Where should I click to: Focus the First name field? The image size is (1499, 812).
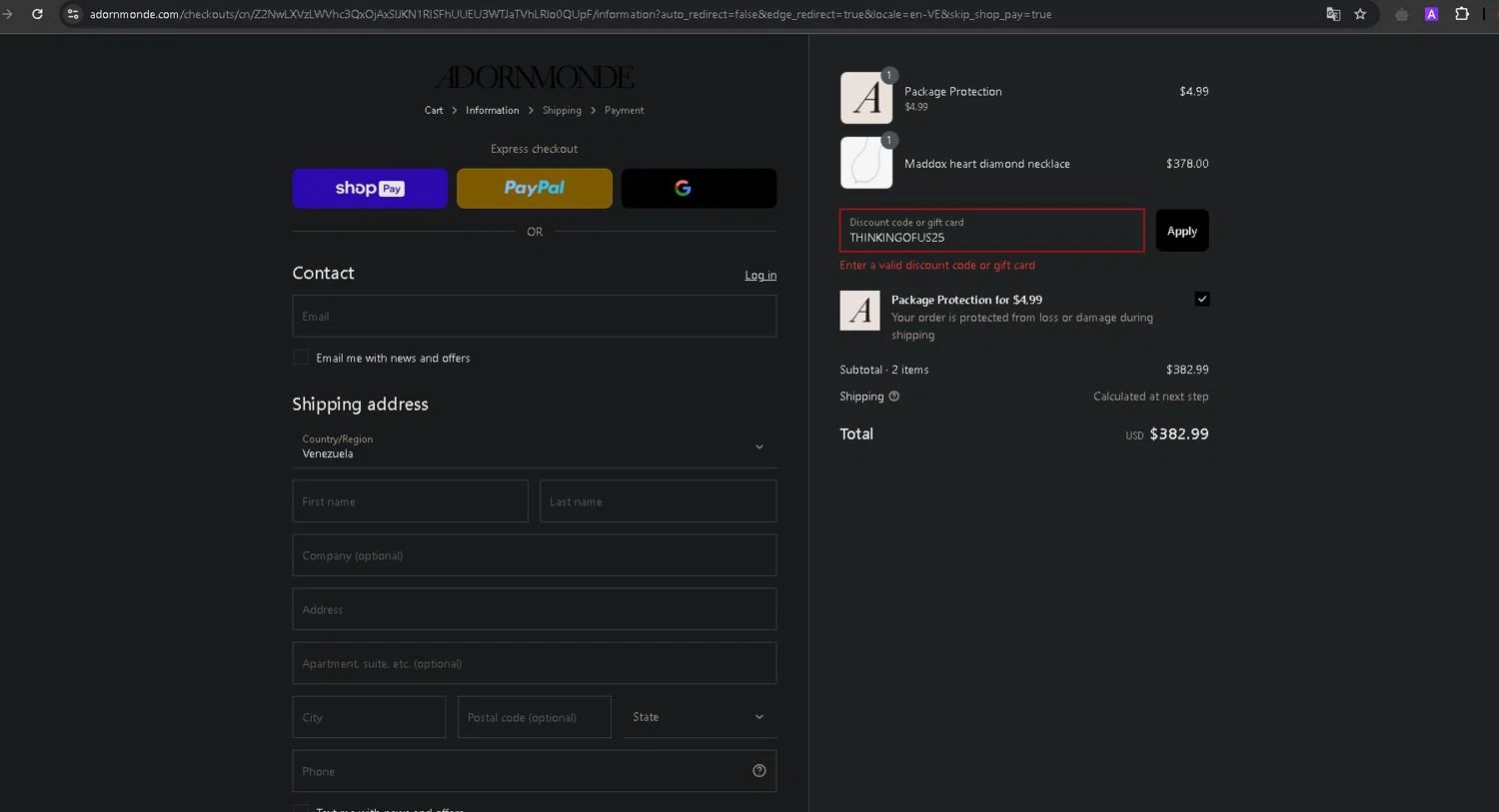410,501
